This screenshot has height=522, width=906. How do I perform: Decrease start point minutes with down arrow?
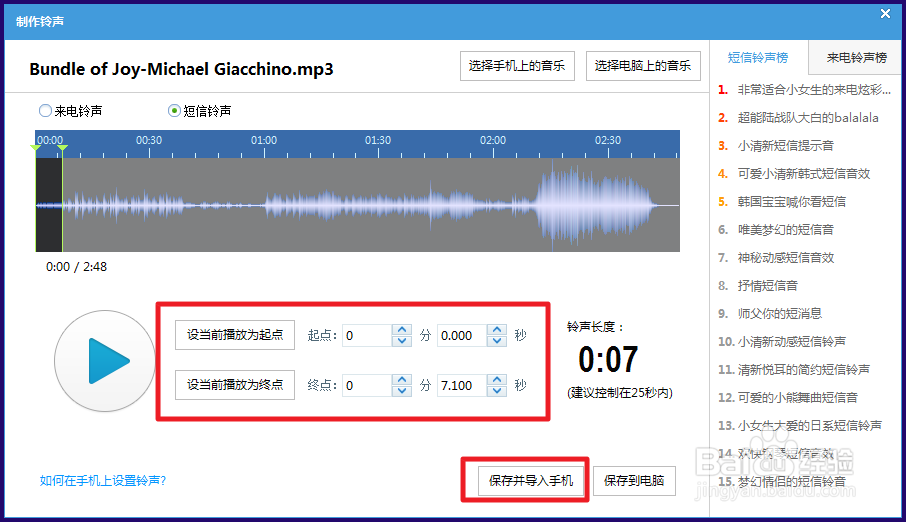402,340
